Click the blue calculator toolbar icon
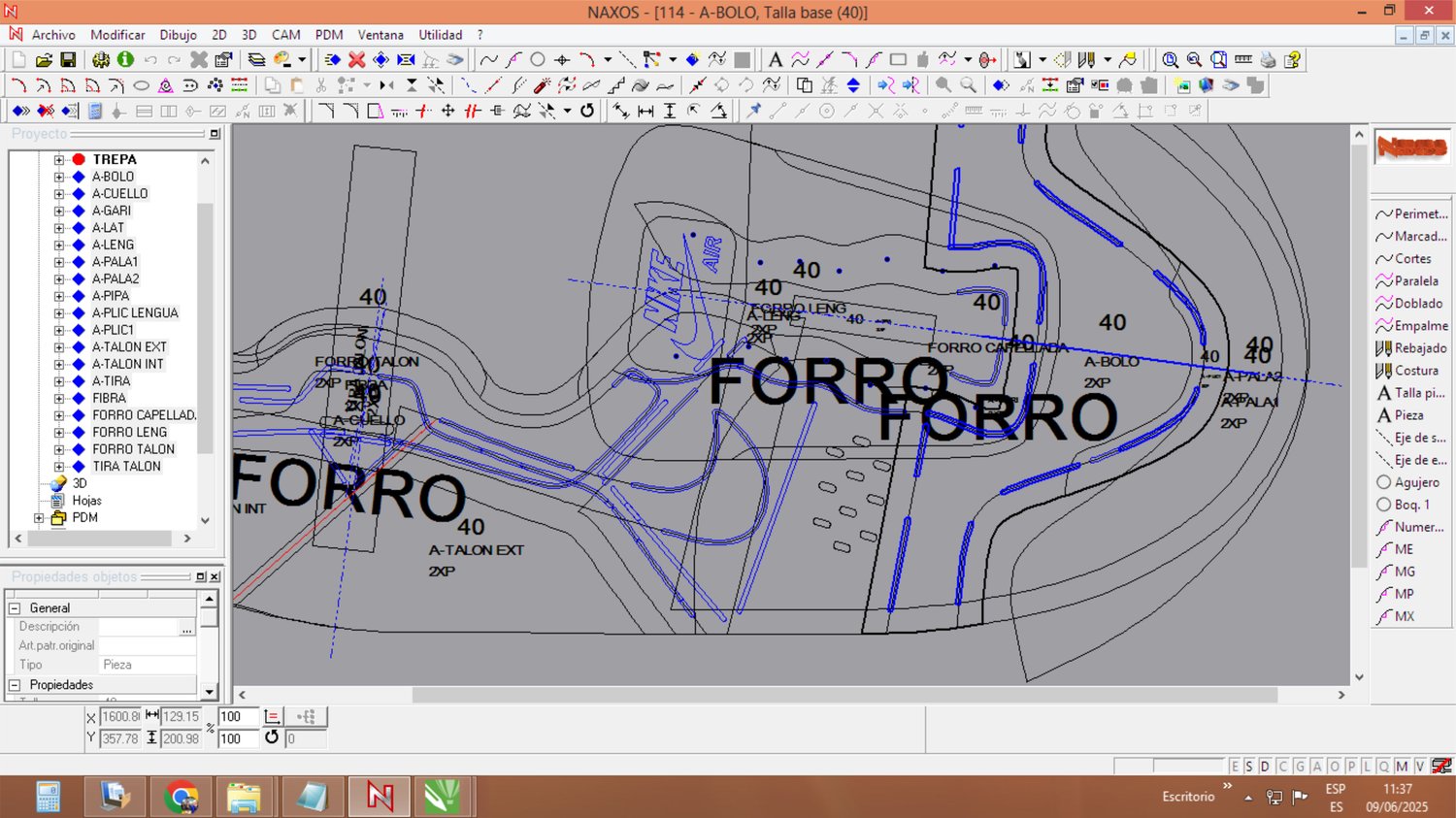 pyautogui.click(x=95, y=111)
